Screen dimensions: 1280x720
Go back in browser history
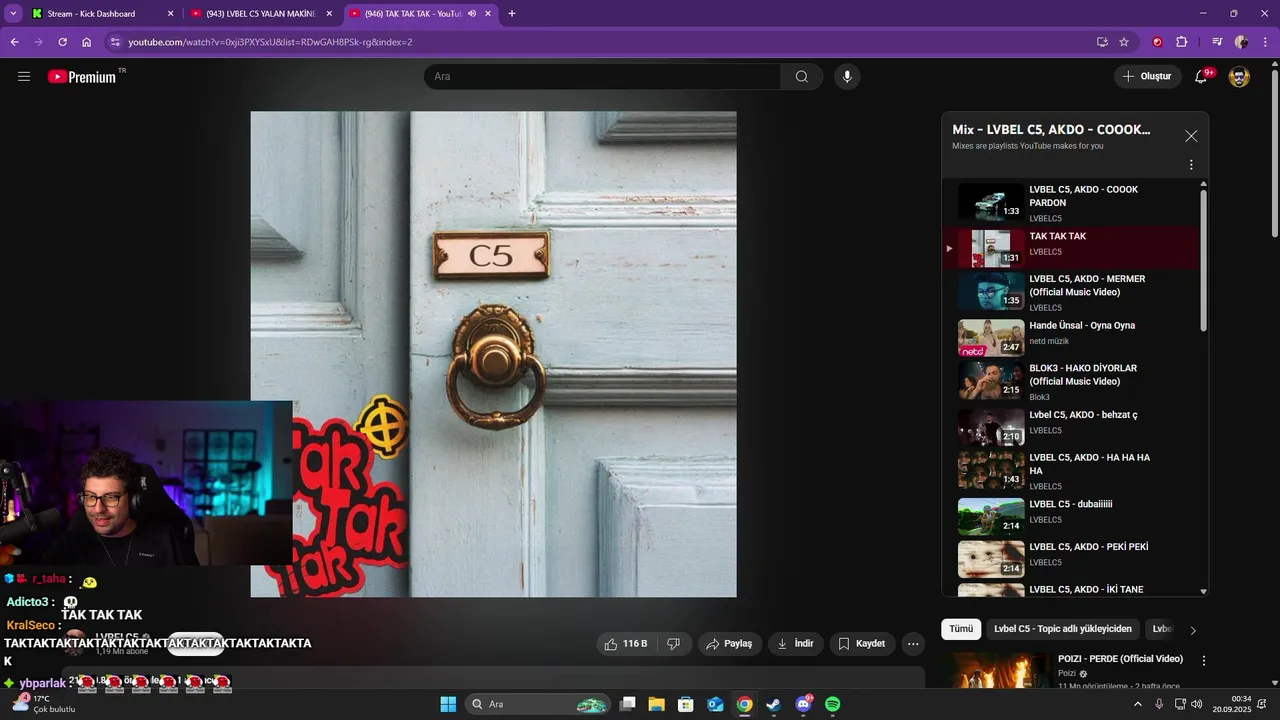[14, 42]
